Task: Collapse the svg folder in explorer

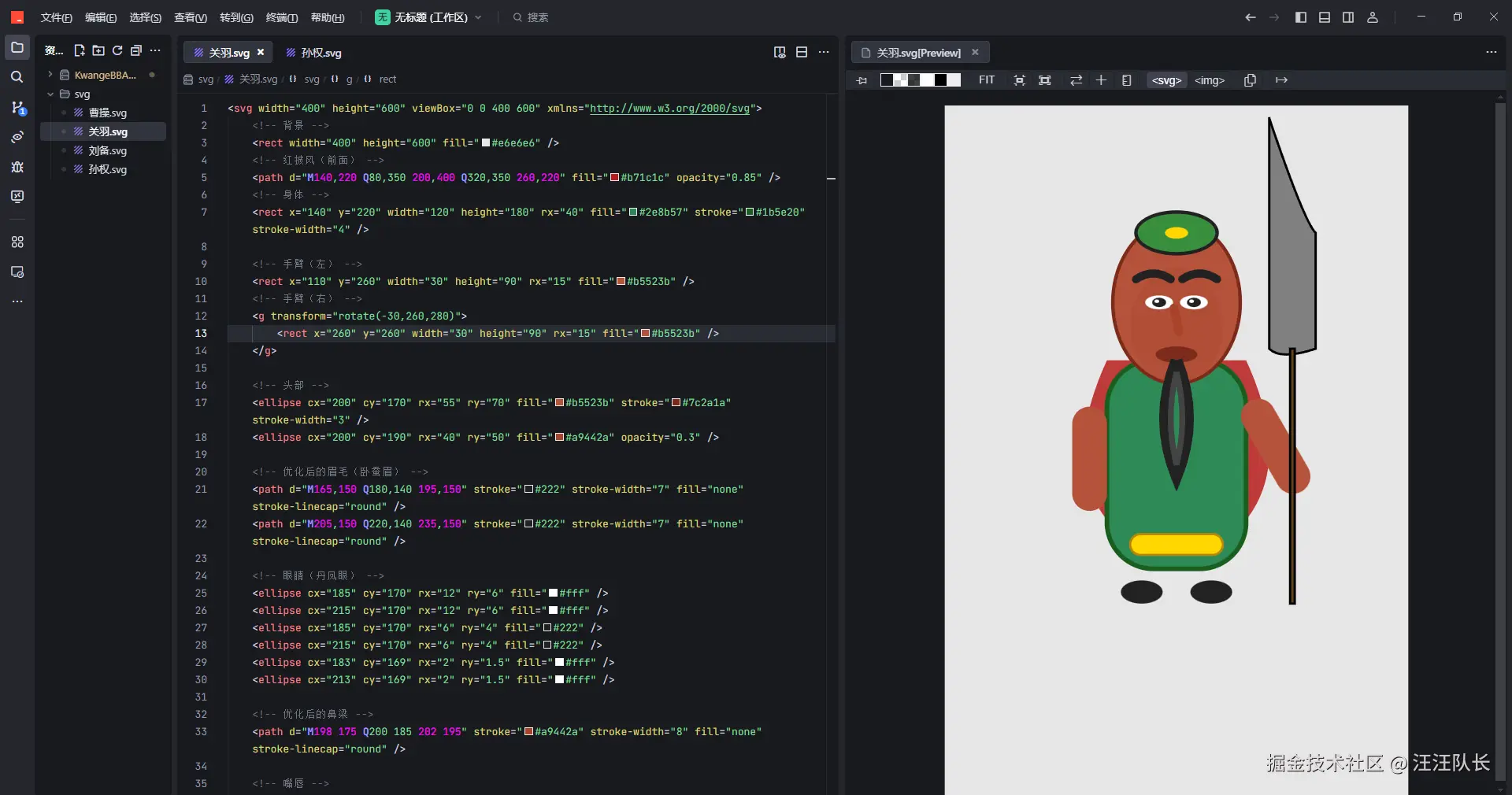Action: 50,94
